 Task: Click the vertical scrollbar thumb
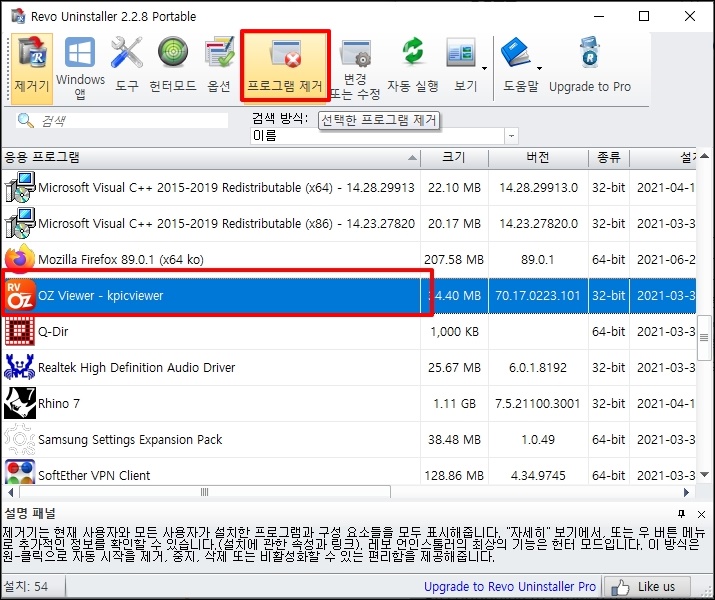(705, 337)
